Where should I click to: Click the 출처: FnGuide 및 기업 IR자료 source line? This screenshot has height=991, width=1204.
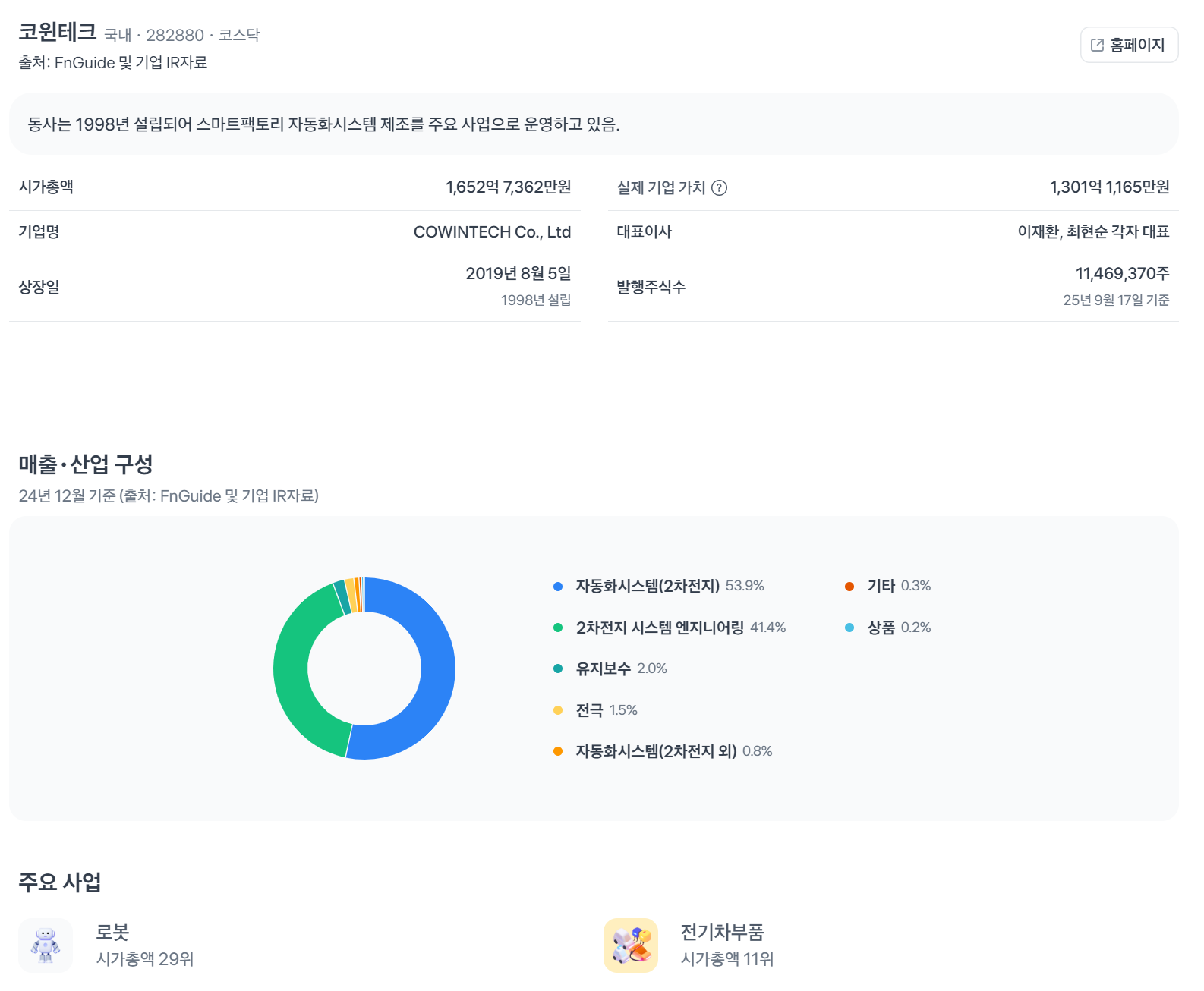(112, 63)
